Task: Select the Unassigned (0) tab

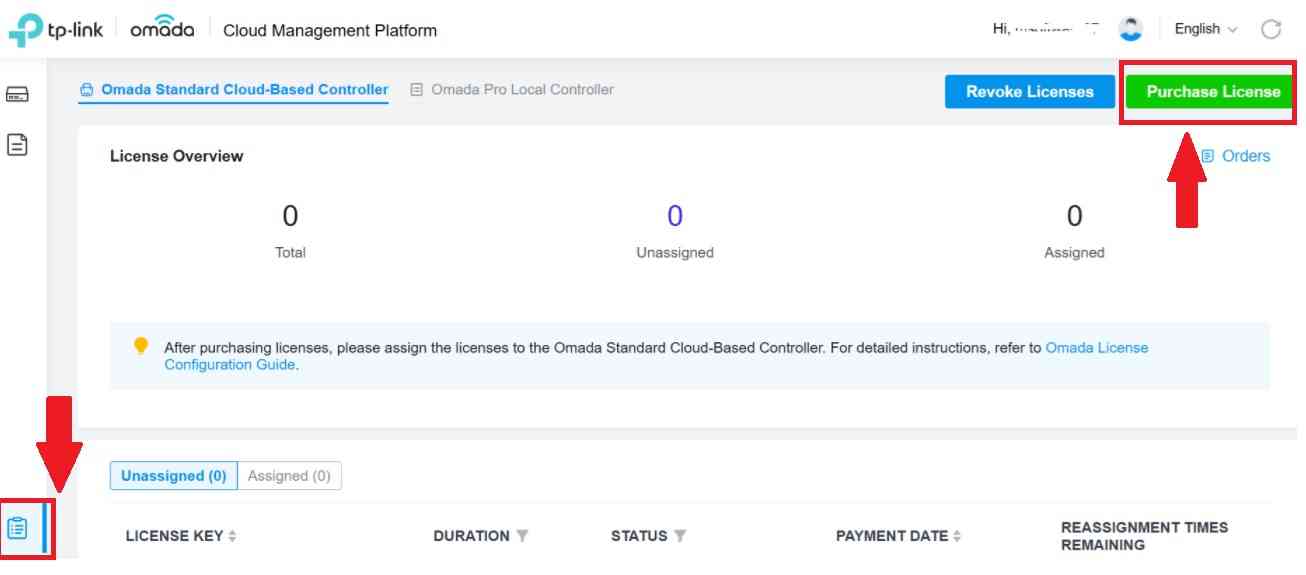Action: click(x=174, y=476)
